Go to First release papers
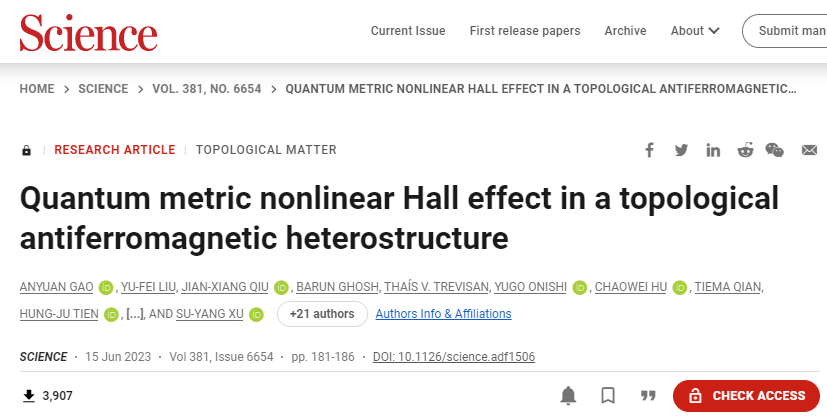 (x=525, y=31)
